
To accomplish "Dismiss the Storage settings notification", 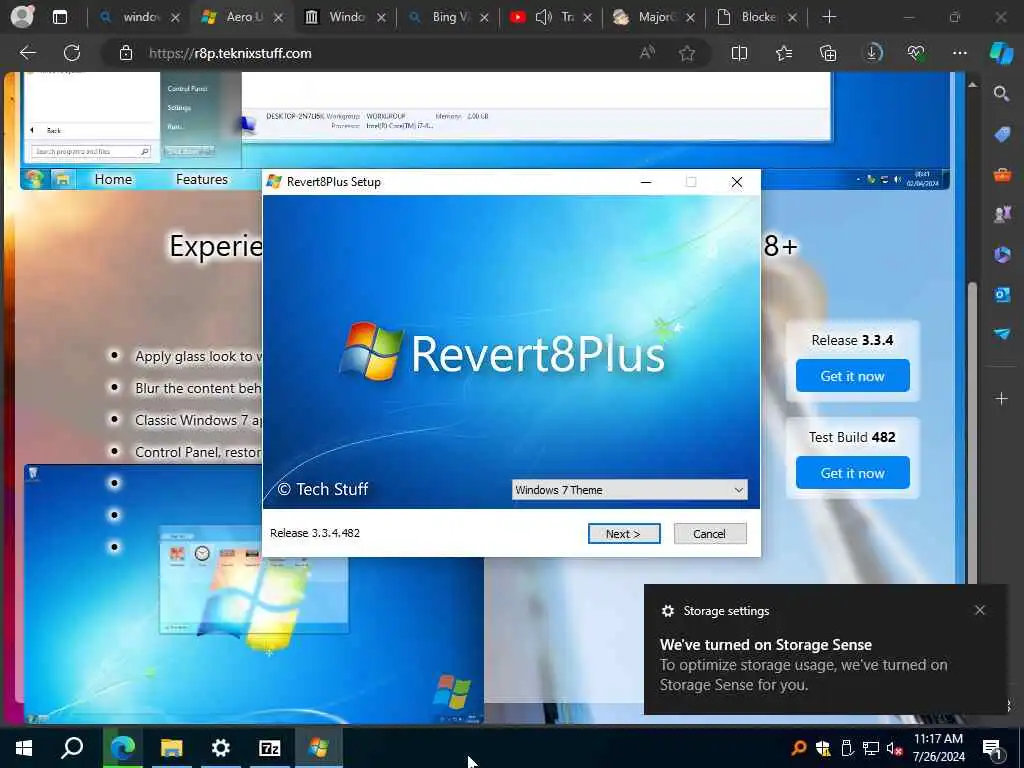I will pos(980,610).
